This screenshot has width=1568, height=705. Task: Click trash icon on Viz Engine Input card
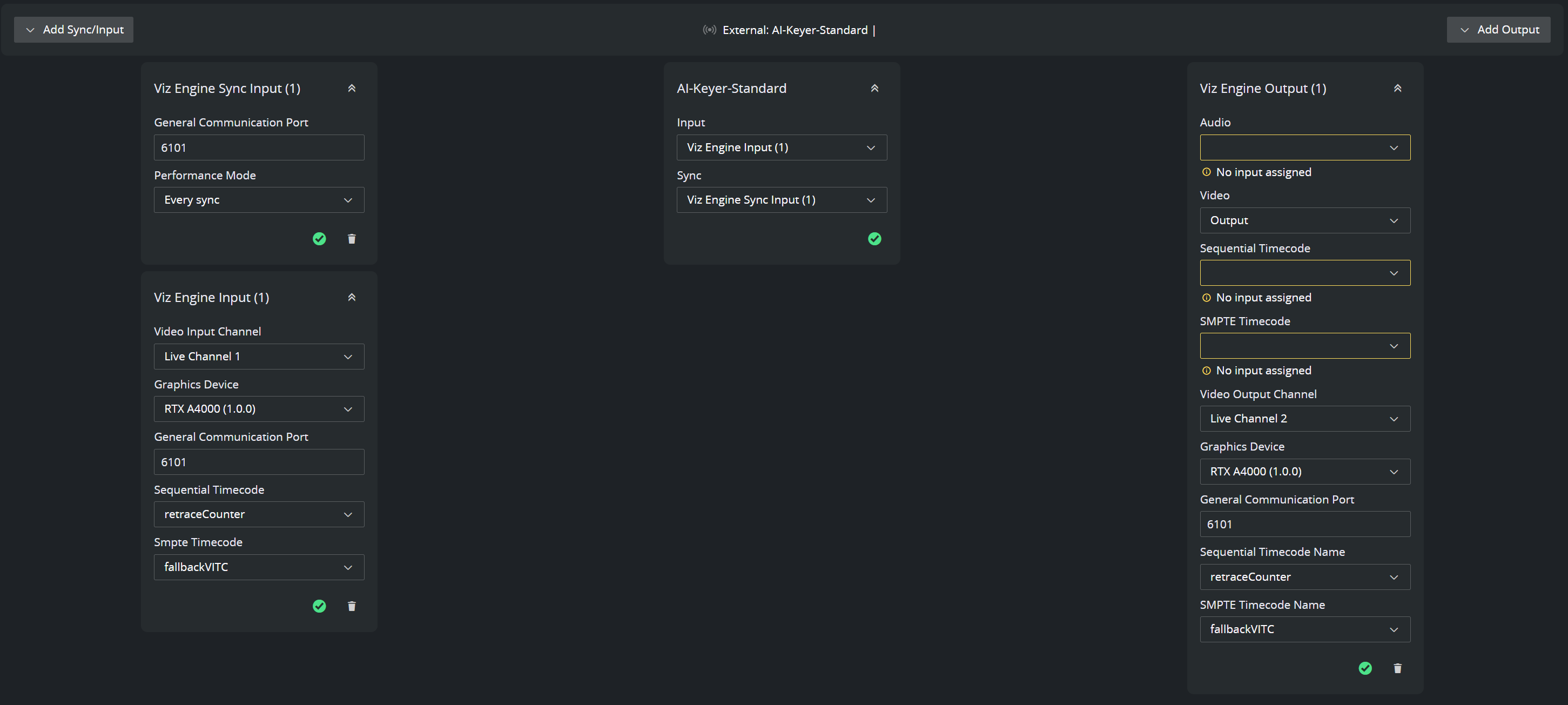click(351, 606)
